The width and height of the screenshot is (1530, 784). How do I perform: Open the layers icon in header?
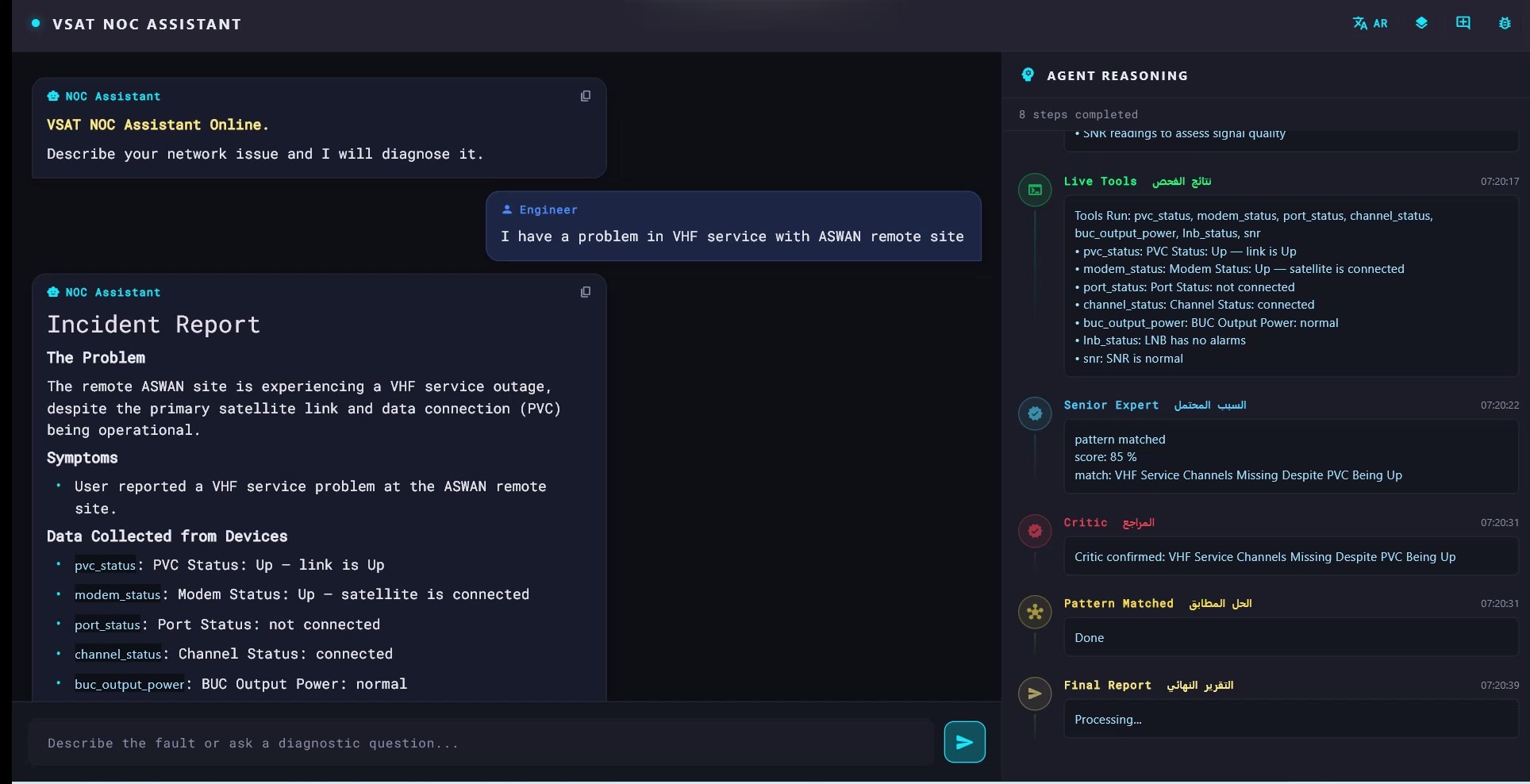coord(1421,23)
